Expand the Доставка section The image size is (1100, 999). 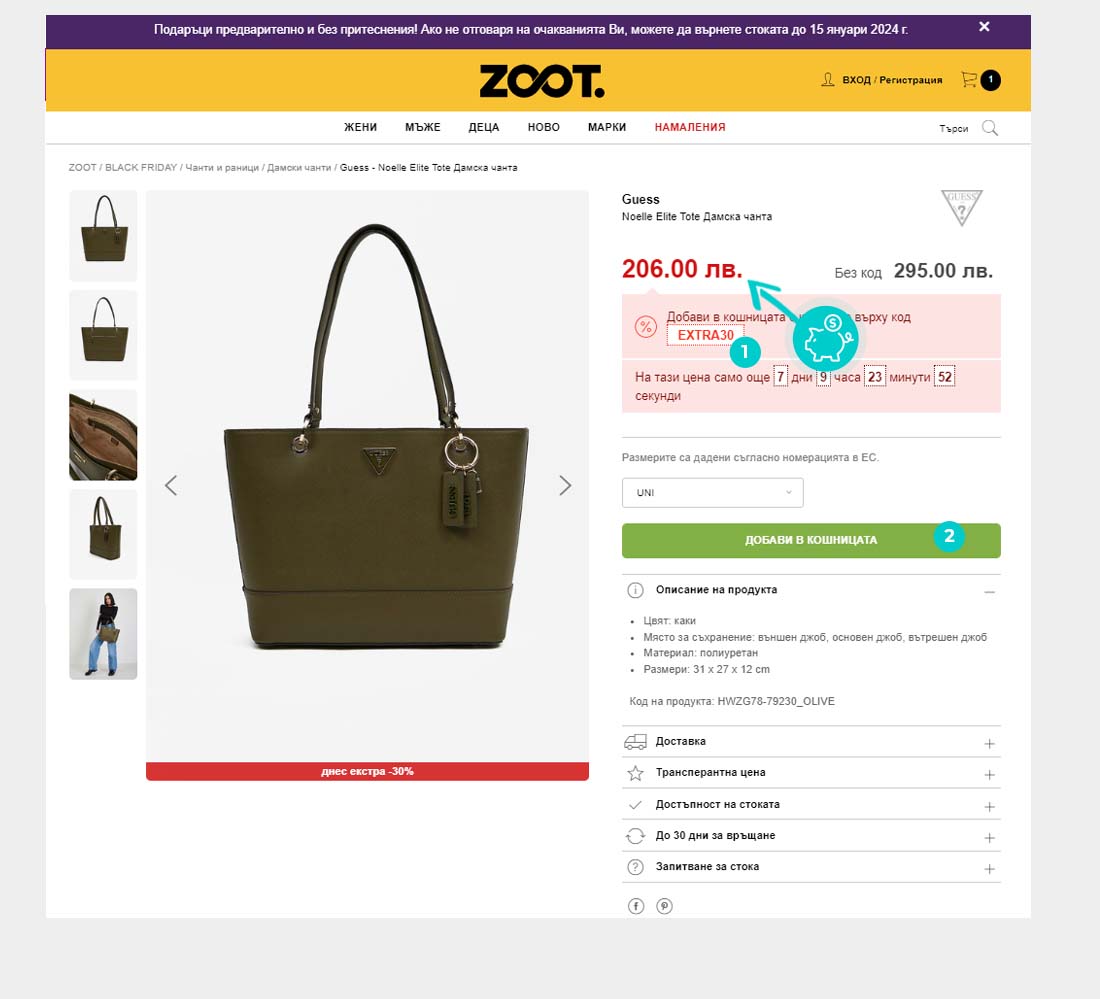tap(811, 742)
